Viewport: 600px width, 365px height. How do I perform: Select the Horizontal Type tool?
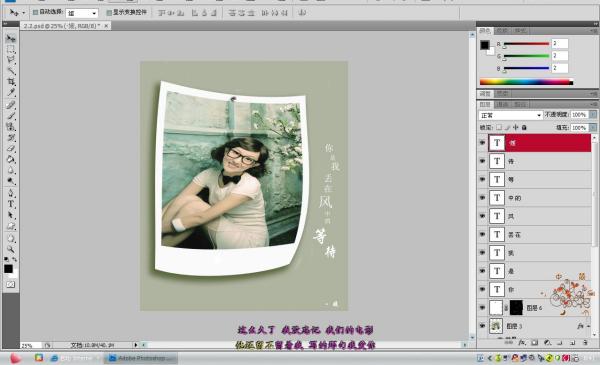tap(10, 204)
